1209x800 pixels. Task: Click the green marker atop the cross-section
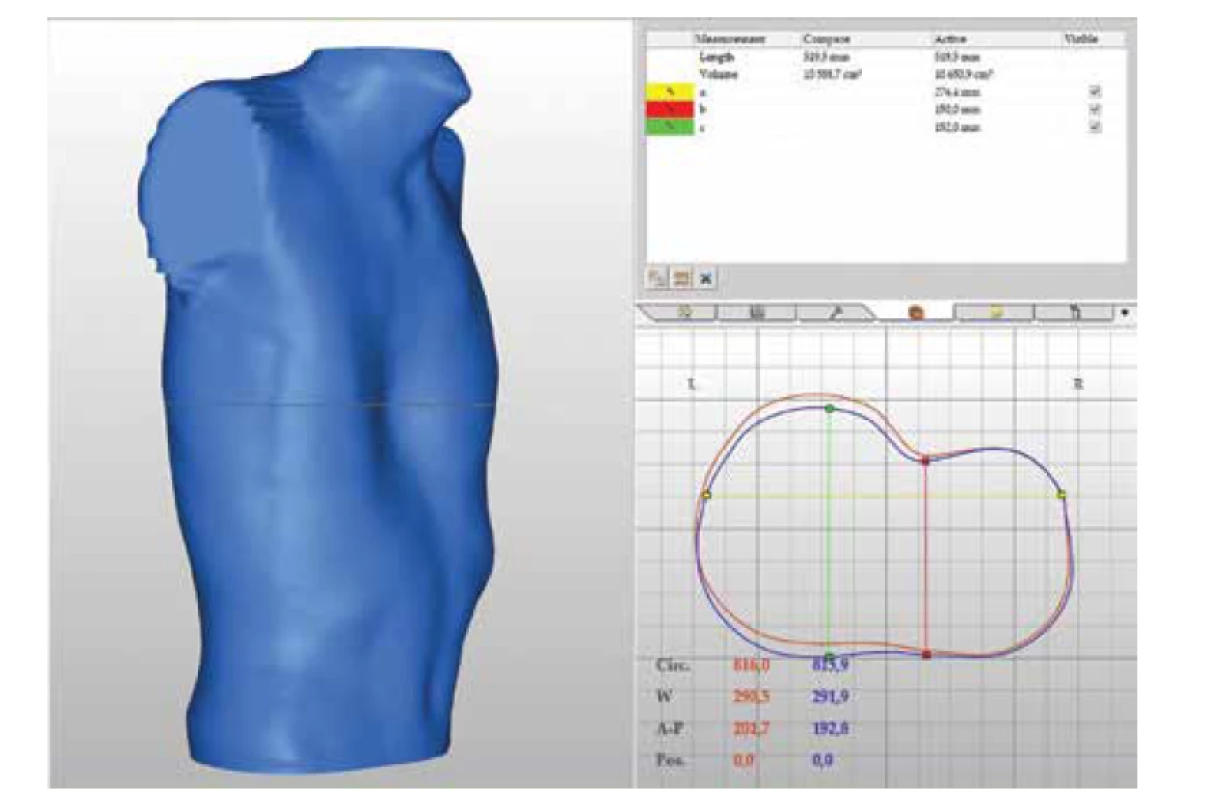829,408
